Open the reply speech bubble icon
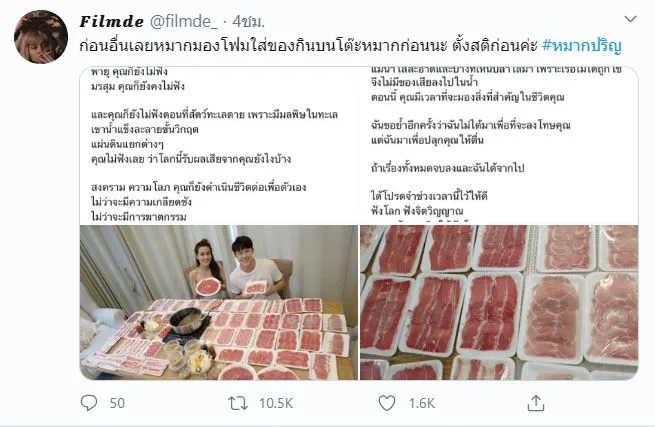This screenshot has height=427, width=655. [x=89, y=403]
